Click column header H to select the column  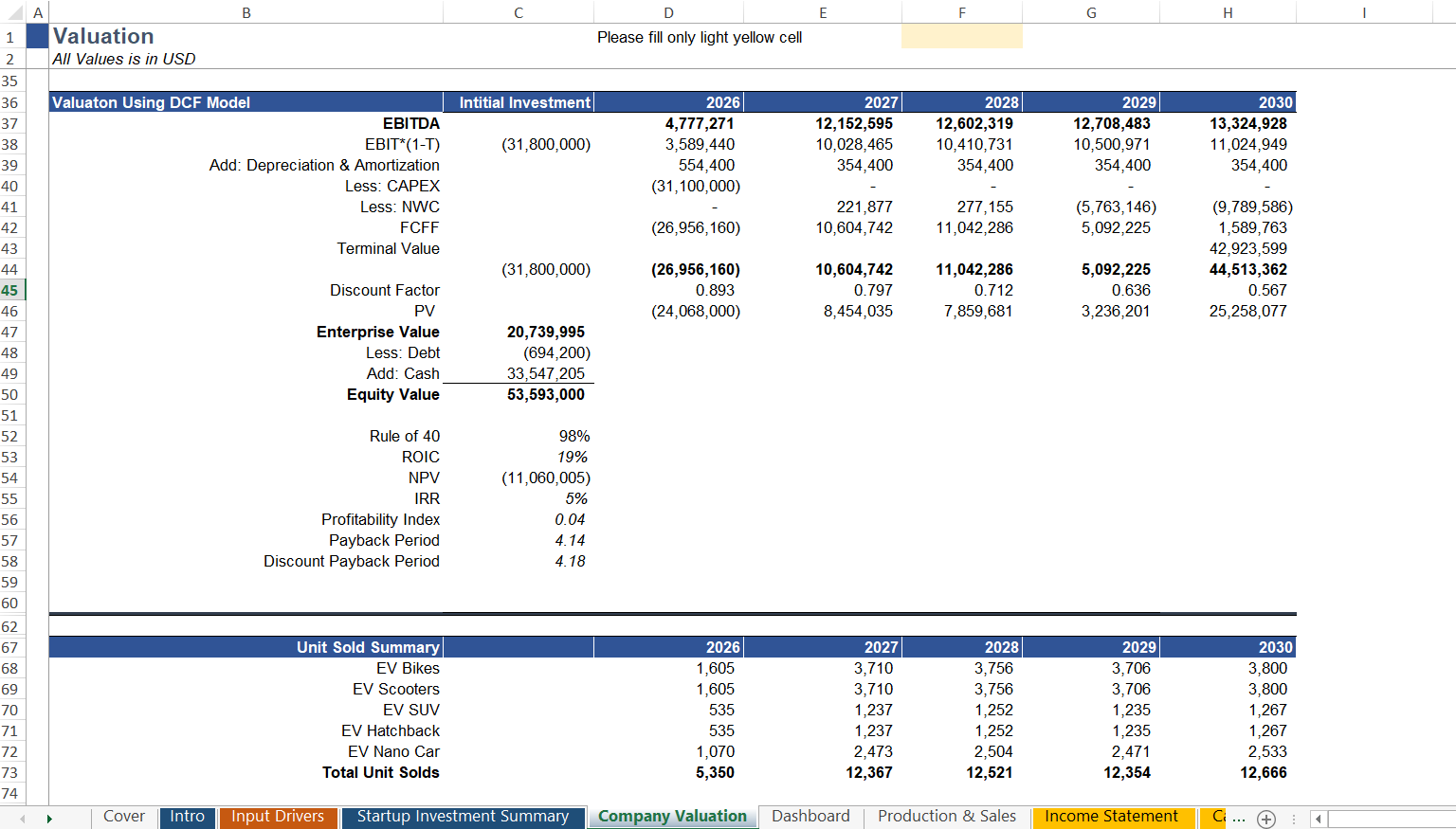[1228, 13]
